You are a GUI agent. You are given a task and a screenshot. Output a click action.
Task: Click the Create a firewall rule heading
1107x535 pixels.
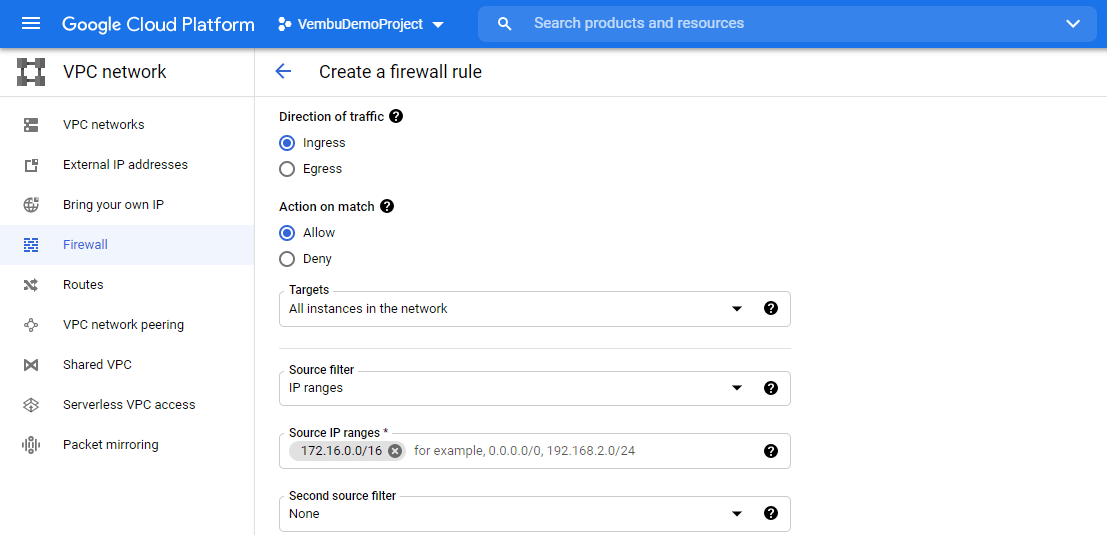pyautogui.click(x=400, y=71)
